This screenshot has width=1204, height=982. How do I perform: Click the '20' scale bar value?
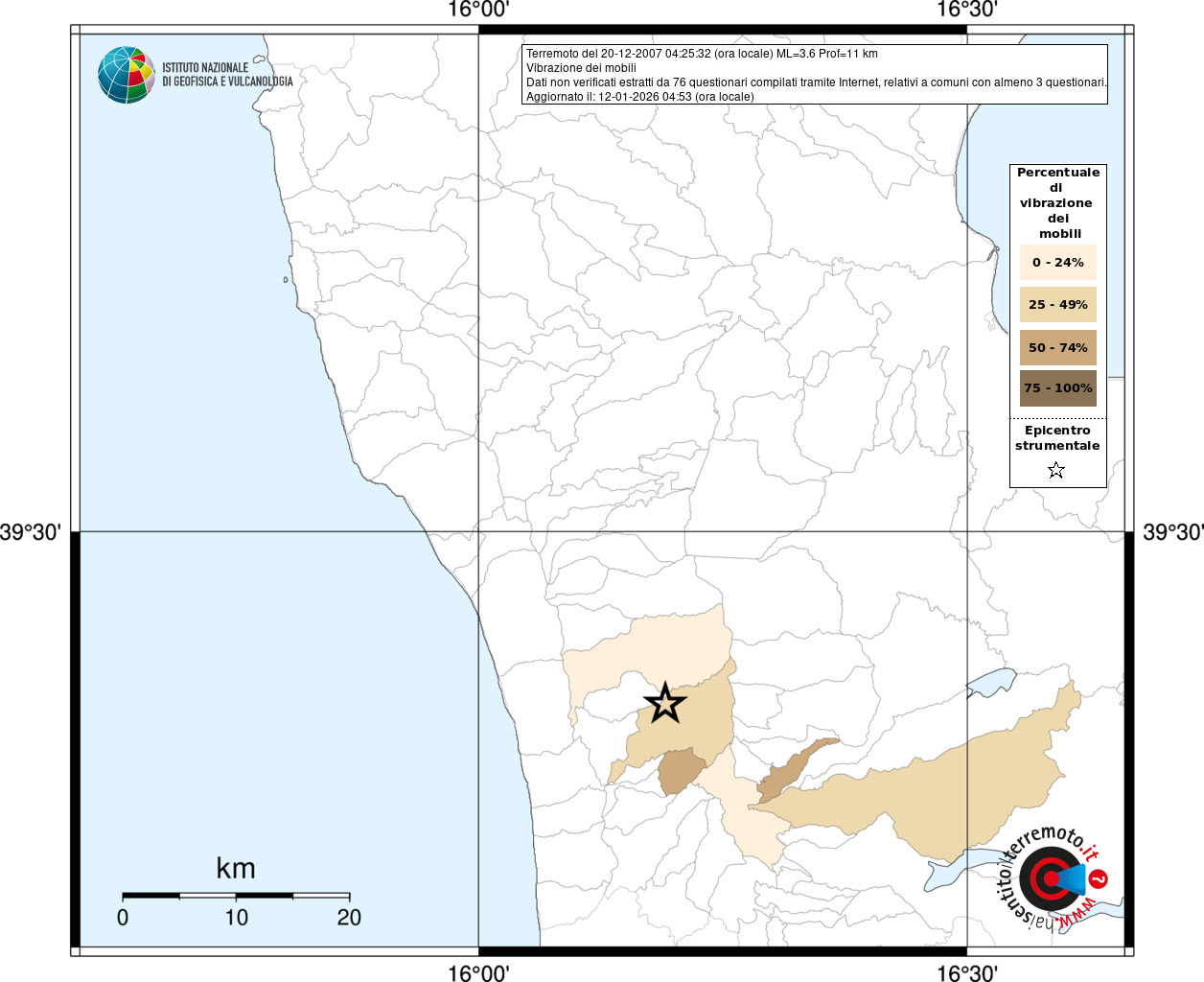pos(349,918)
